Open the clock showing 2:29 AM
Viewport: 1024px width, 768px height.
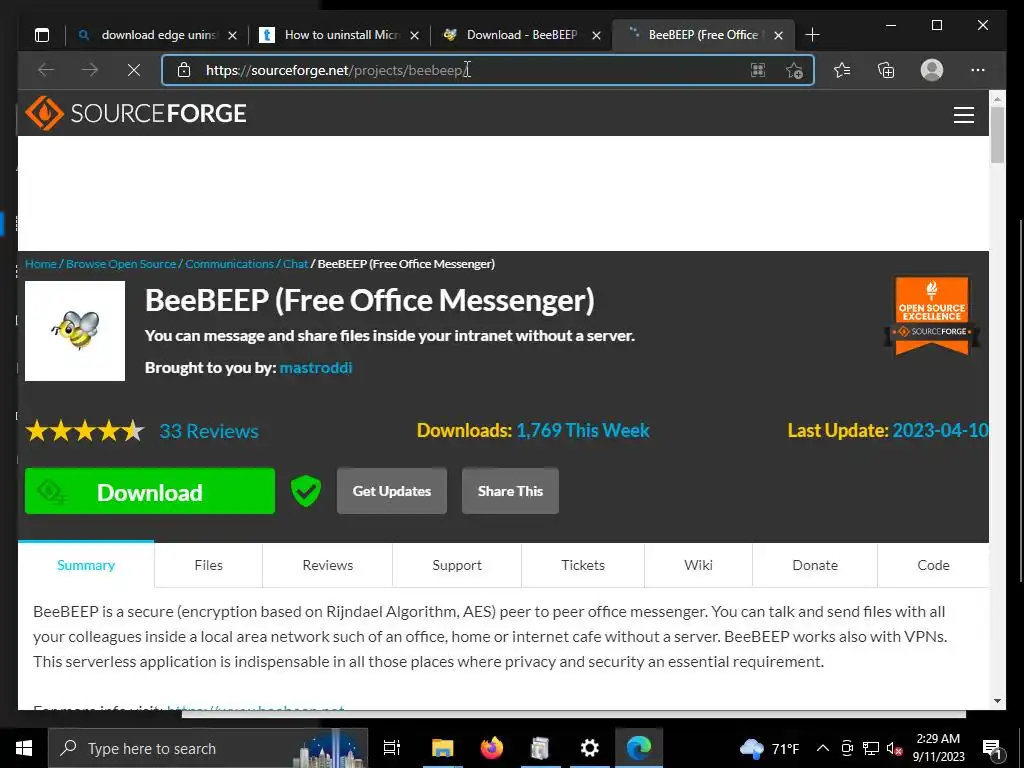[x=938, y=748]
